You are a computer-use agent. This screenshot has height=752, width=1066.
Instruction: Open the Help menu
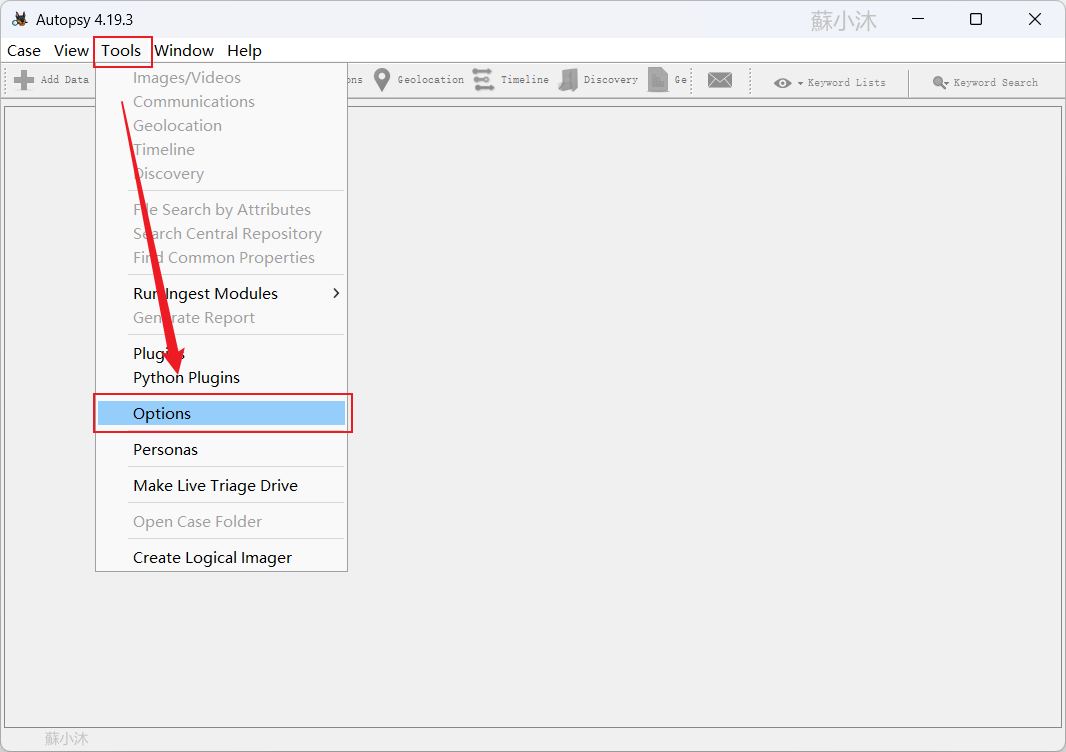pyautogui.click(x=244, y=50)
